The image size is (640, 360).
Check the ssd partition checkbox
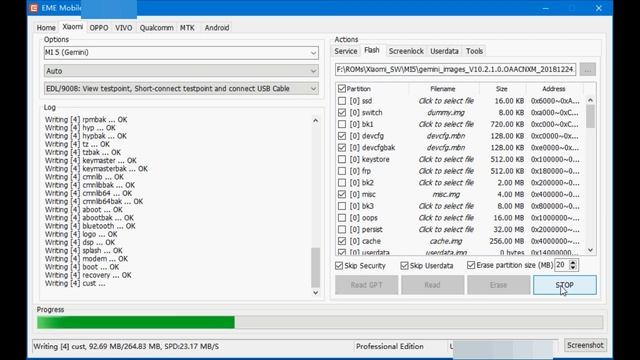click(342, 100)
